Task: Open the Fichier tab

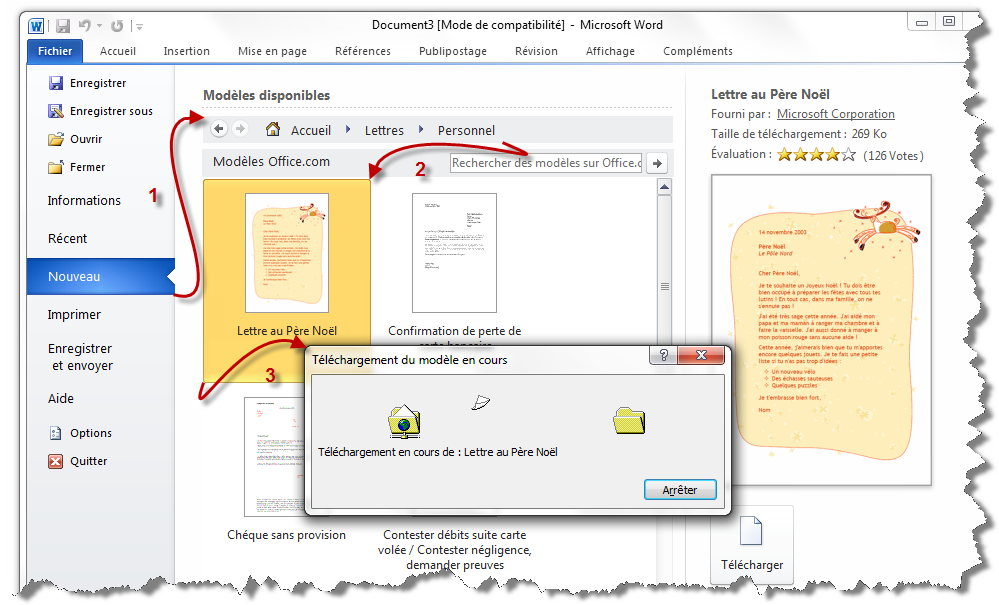Action: pyautogui.click(x=55, y=51)
